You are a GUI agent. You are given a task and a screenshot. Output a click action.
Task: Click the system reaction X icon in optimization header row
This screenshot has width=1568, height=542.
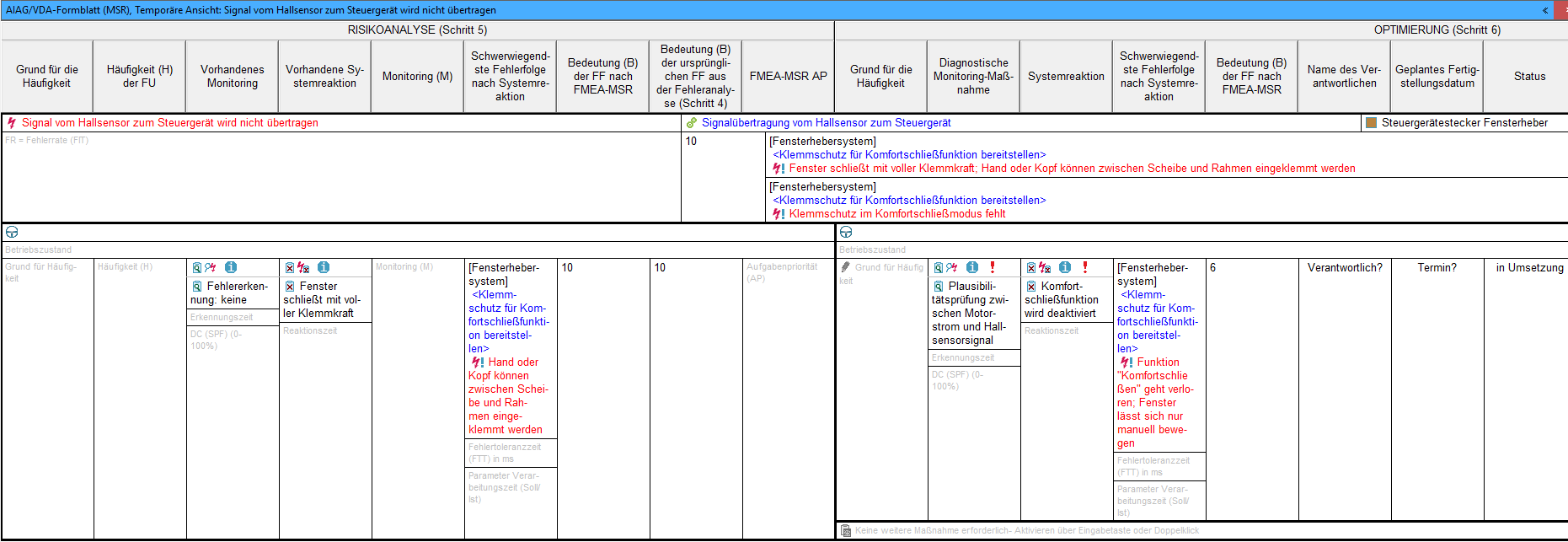[x=1031, y=268]
